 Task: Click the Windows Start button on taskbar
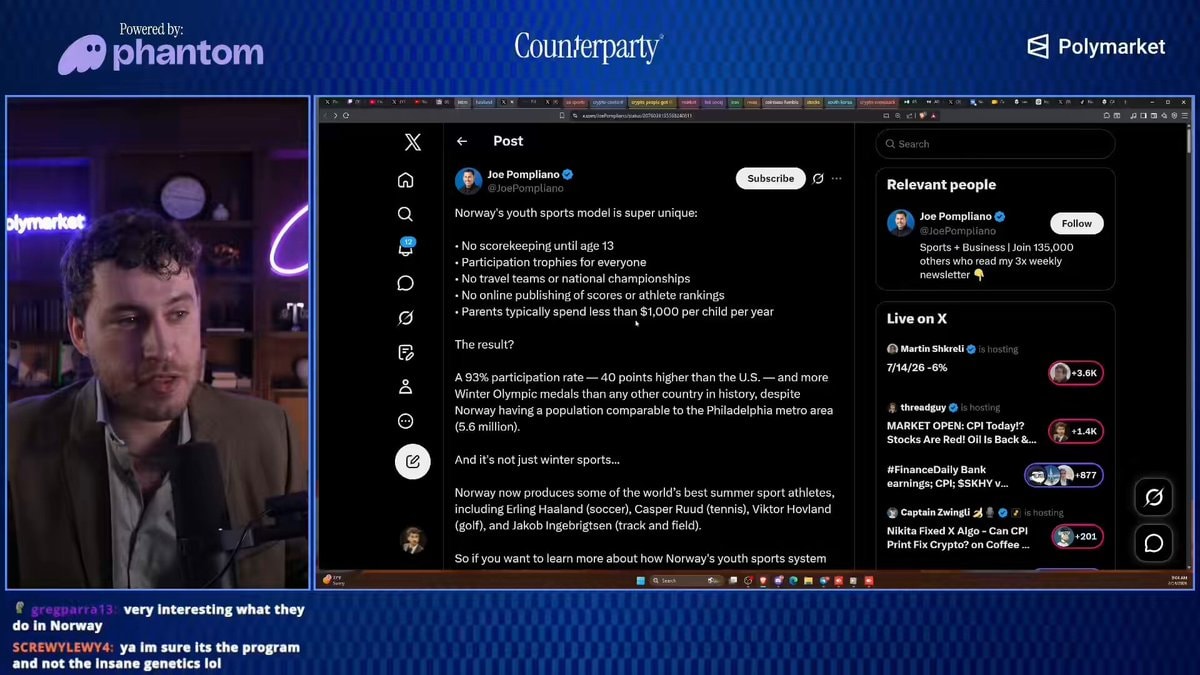click(641, 580)
